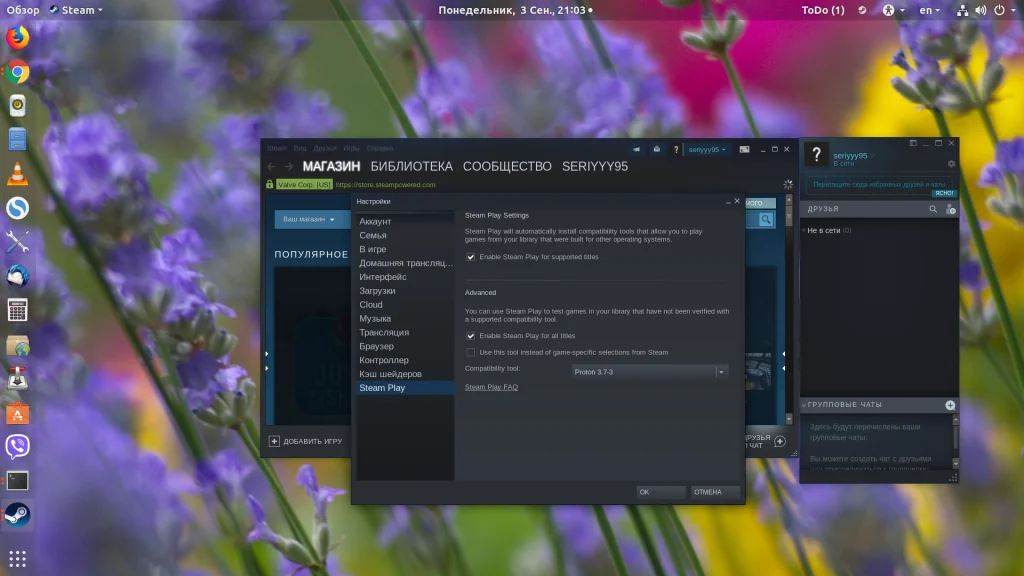Uncheck Enable Steam Play for all titles

click(x=470, y=336)
